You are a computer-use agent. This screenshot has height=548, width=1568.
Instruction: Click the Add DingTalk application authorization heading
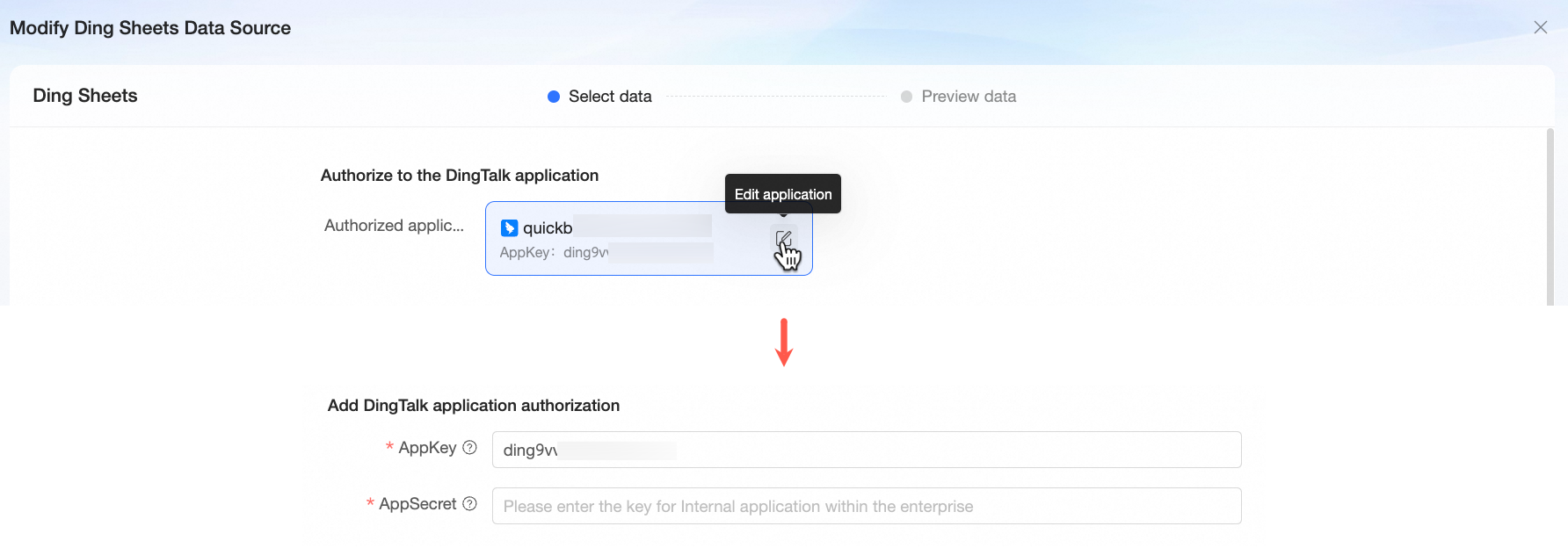point(474,406)
